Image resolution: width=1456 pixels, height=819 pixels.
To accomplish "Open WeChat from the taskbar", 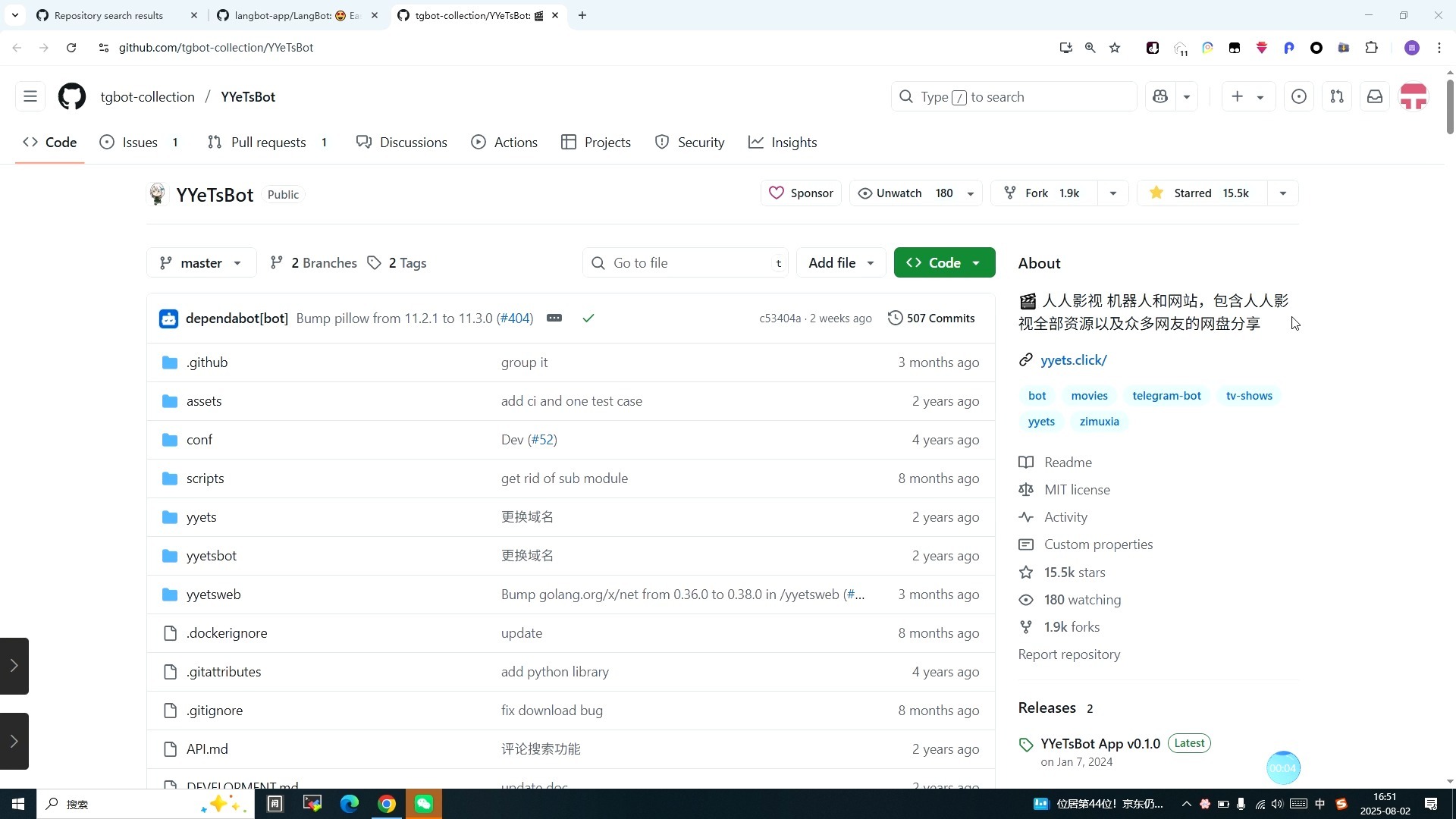I will click(424, 804).
